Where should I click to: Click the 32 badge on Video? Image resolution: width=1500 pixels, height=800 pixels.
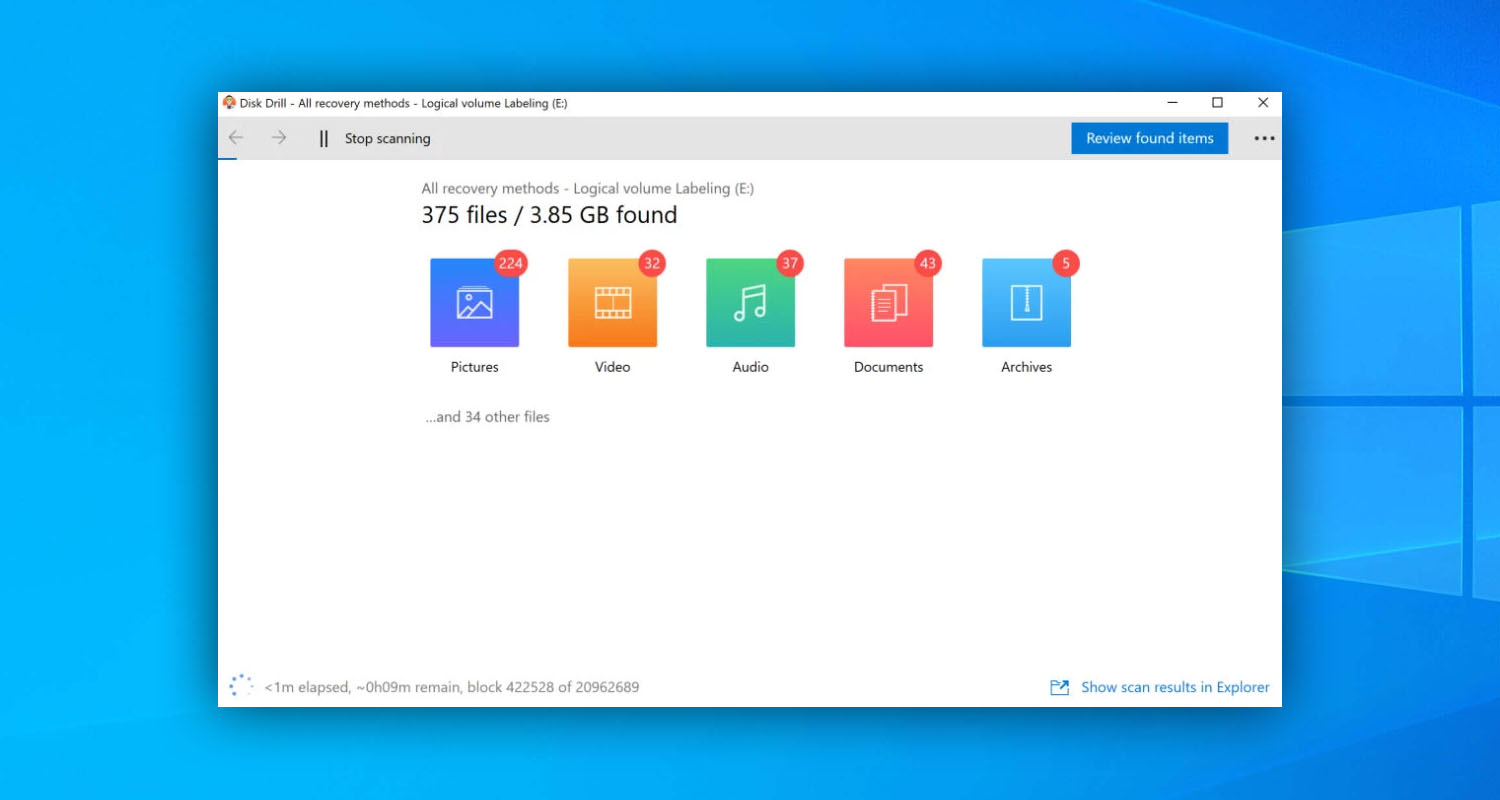pos(652,264)
